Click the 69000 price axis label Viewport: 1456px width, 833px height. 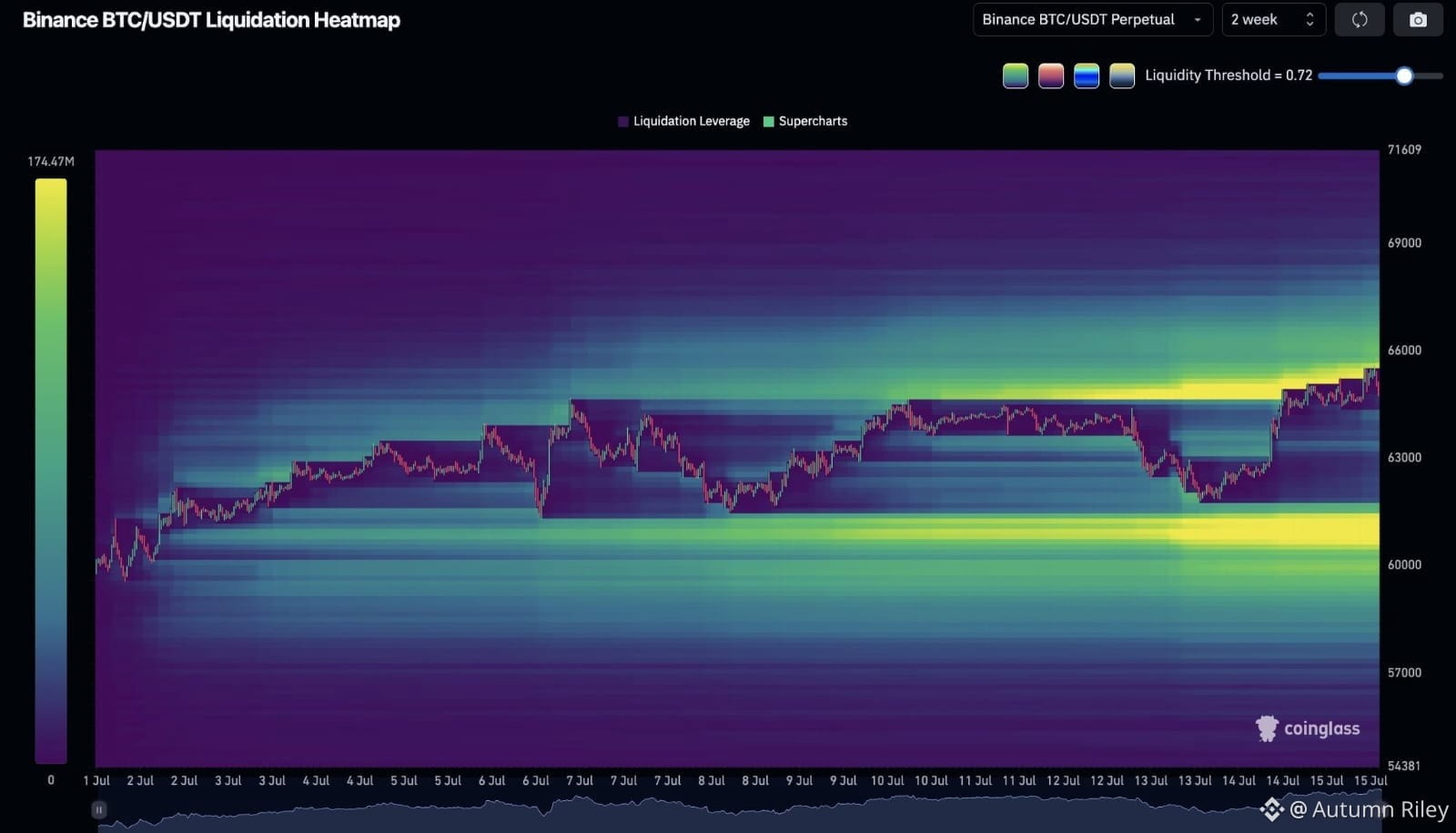coord(1404,243)
